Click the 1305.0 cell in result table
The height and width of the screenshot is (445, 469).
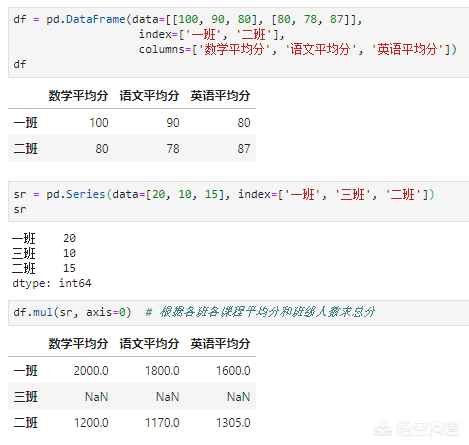tap(233, 423)
